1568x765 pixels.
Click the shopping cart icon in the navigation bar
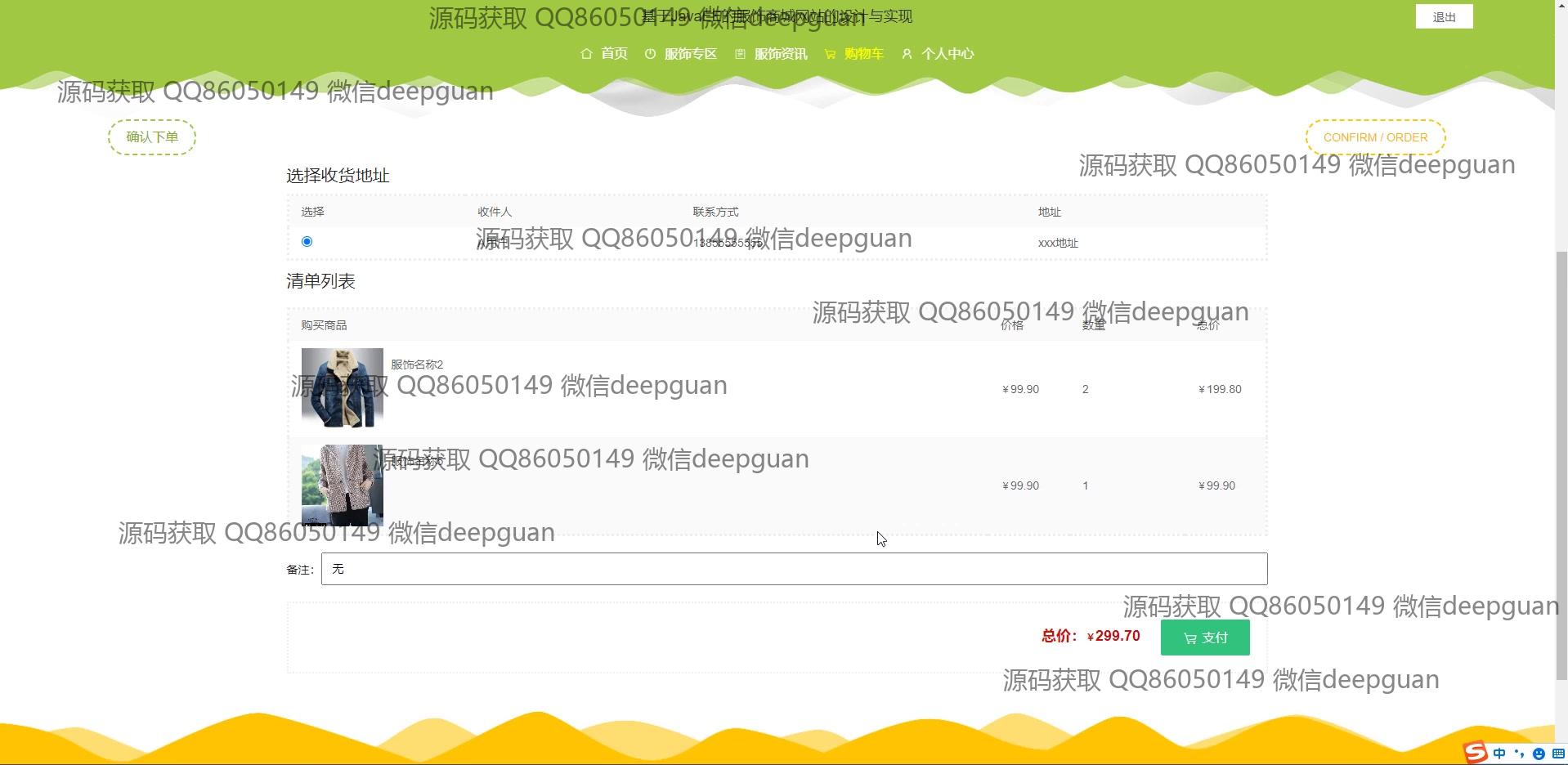[x=830, y=54]
